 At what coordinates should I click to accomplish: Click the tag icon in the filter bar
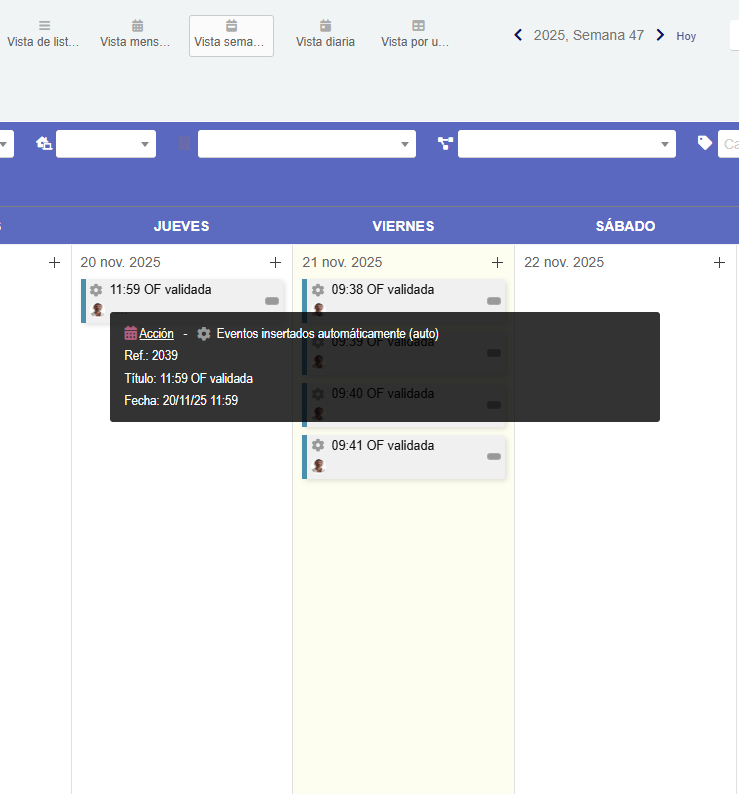pyautogui.click(x=705, y=143)
